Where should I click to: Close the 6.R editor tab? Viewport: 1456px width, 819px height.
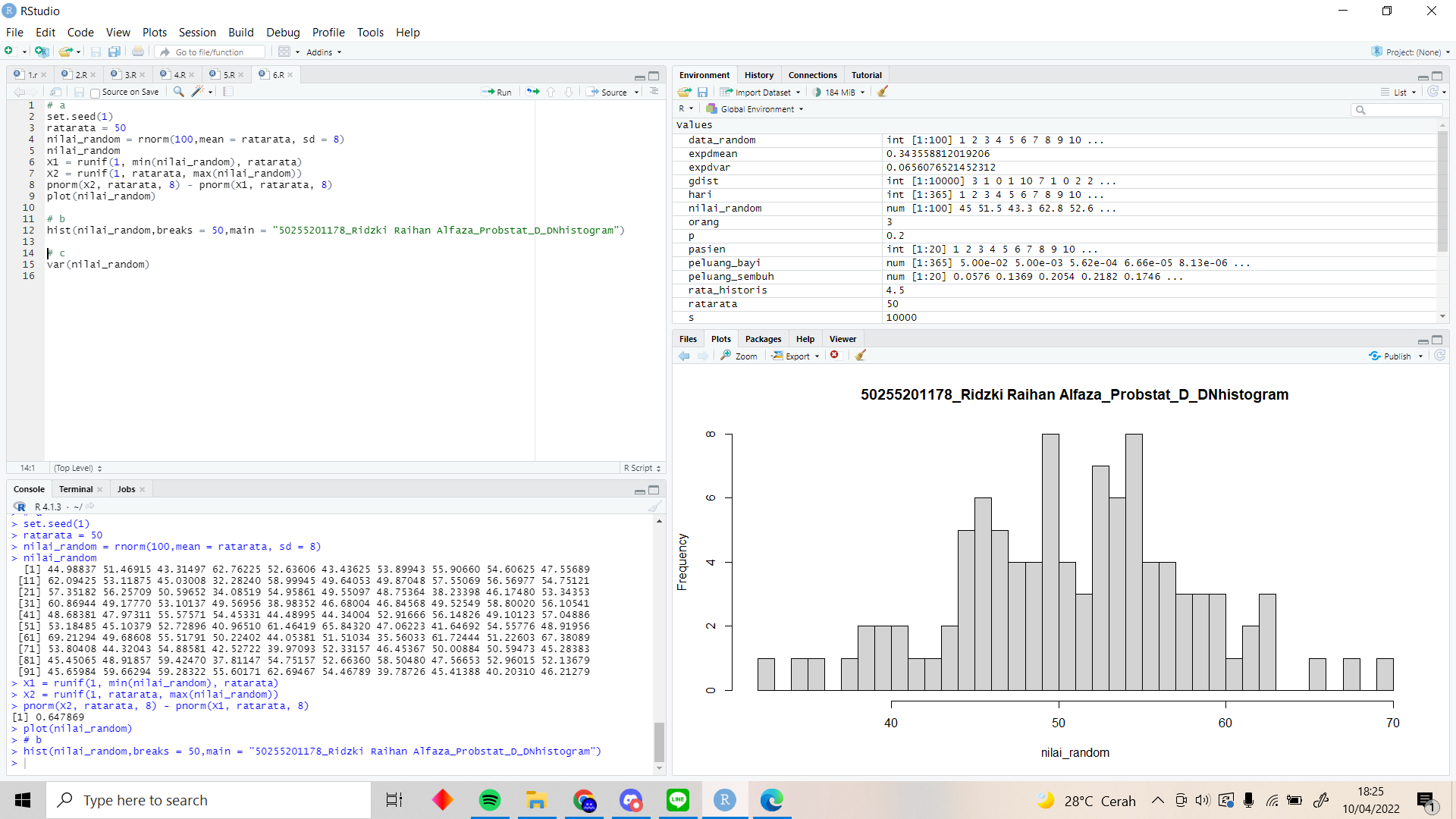click(290, 75)
